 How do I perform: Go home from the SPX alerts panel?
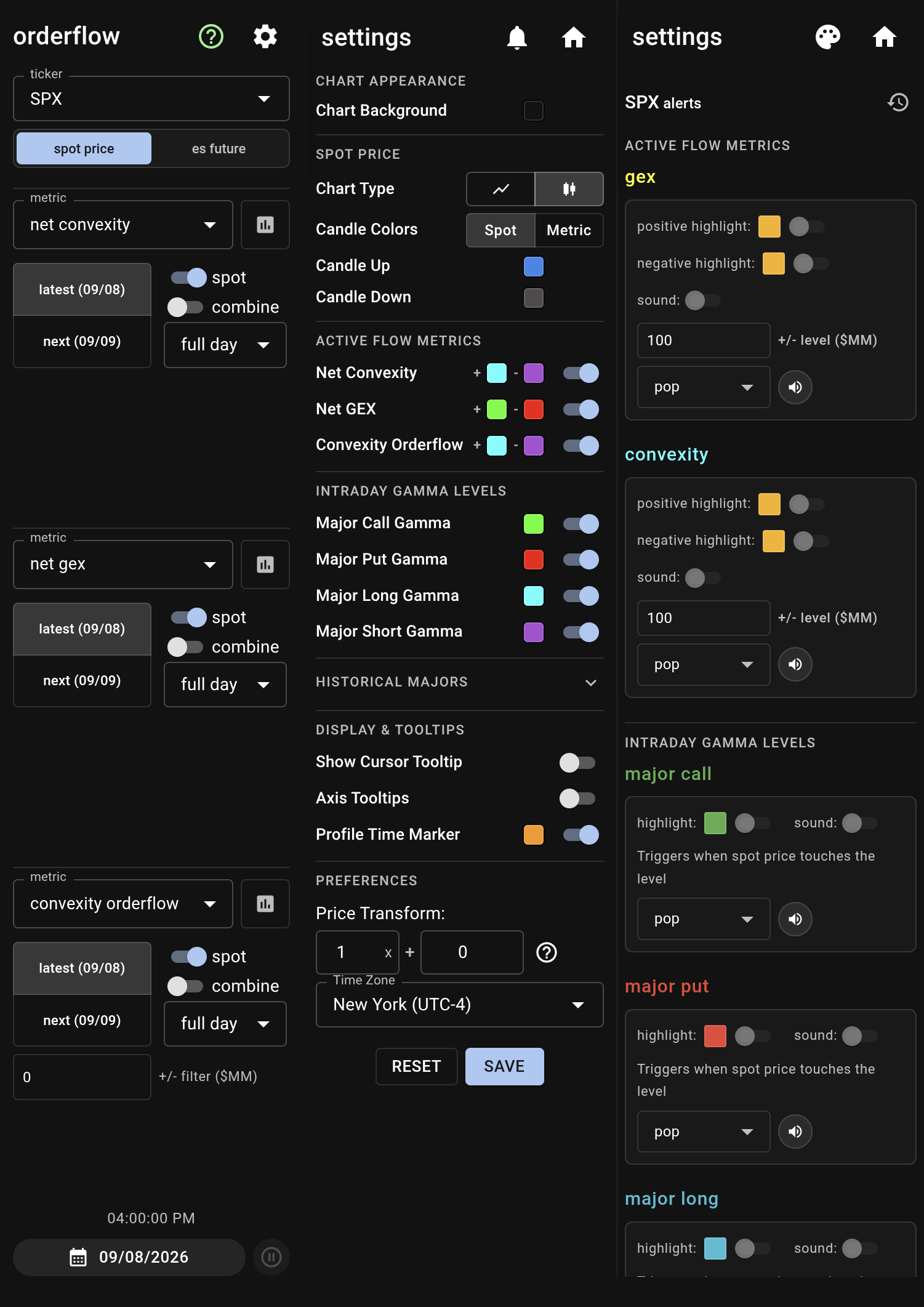point(885,37)
